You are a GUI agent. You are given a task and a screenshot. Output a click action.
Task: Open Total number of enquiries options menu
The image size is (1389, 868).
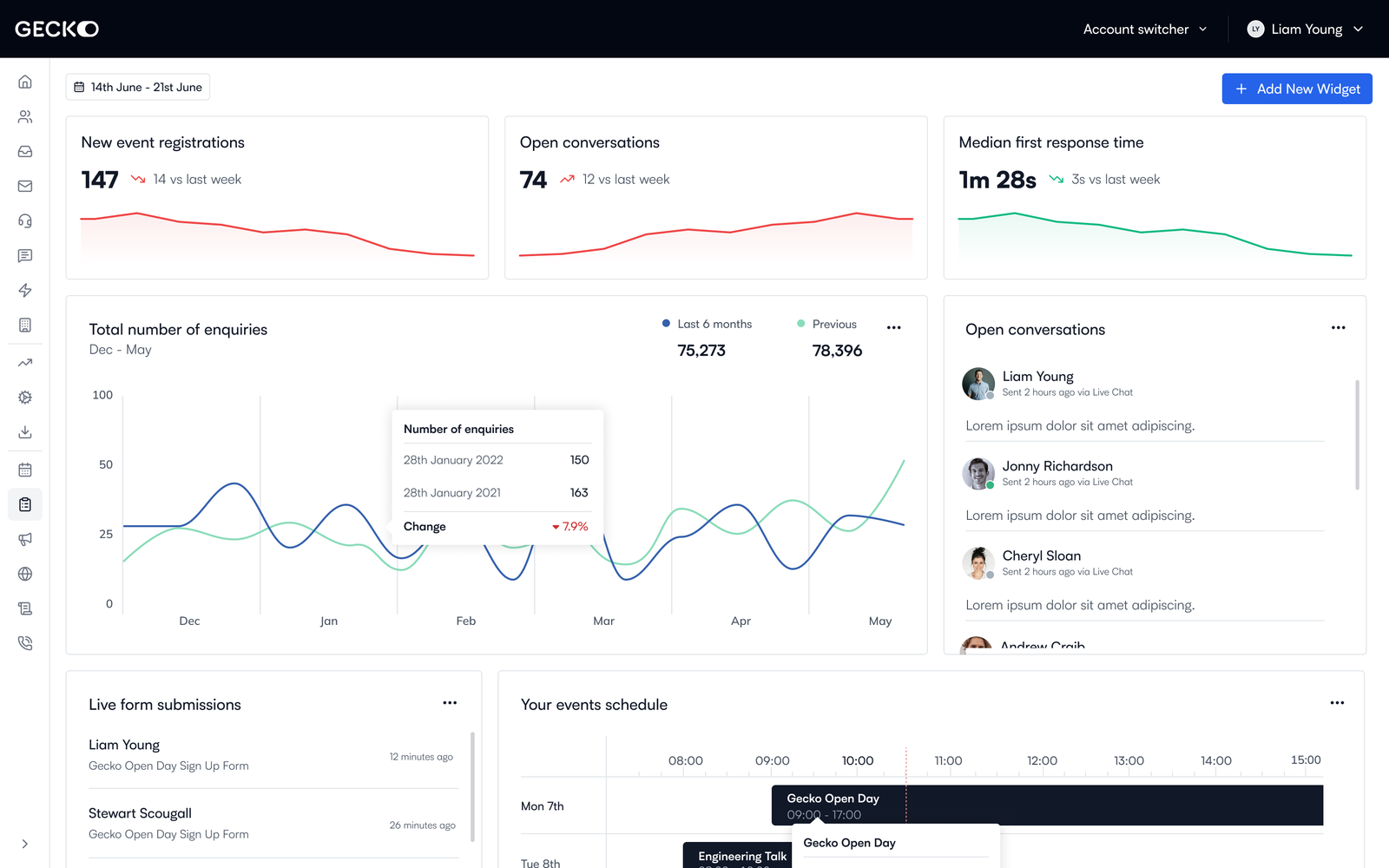tap(894, 327)
